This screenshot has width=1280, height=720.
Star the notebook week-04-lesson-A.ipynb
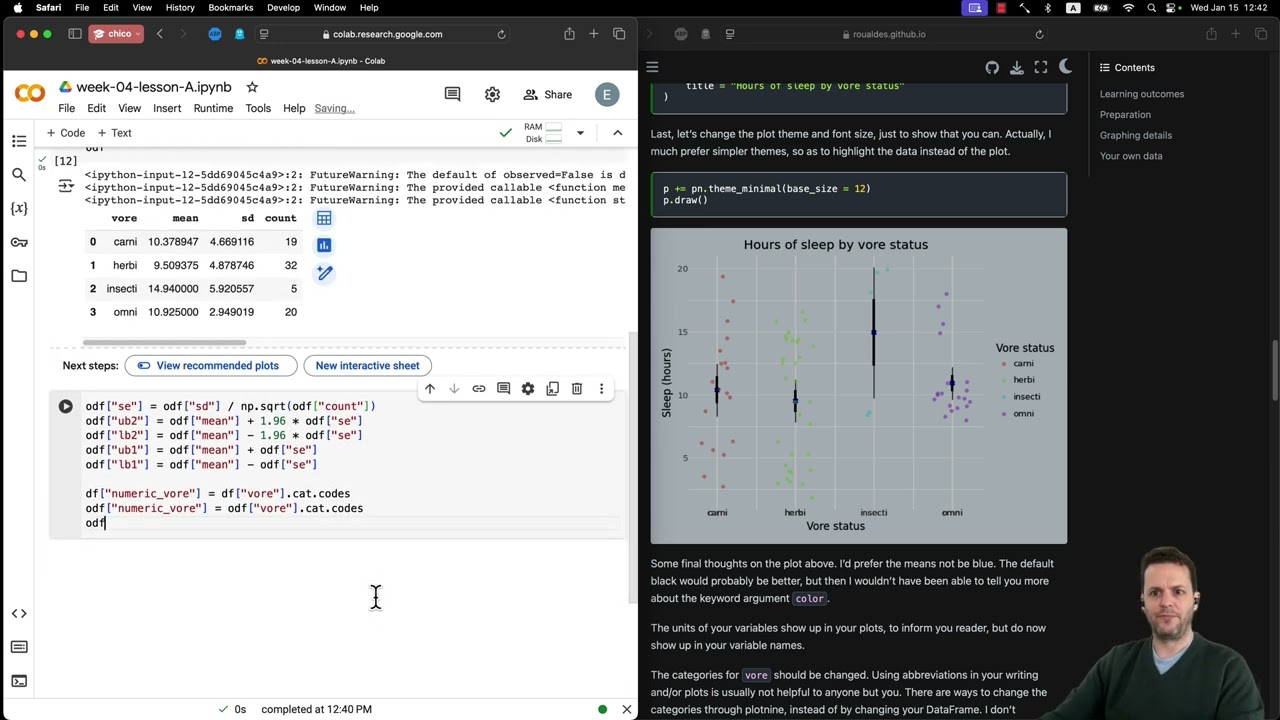click(252, 87)
